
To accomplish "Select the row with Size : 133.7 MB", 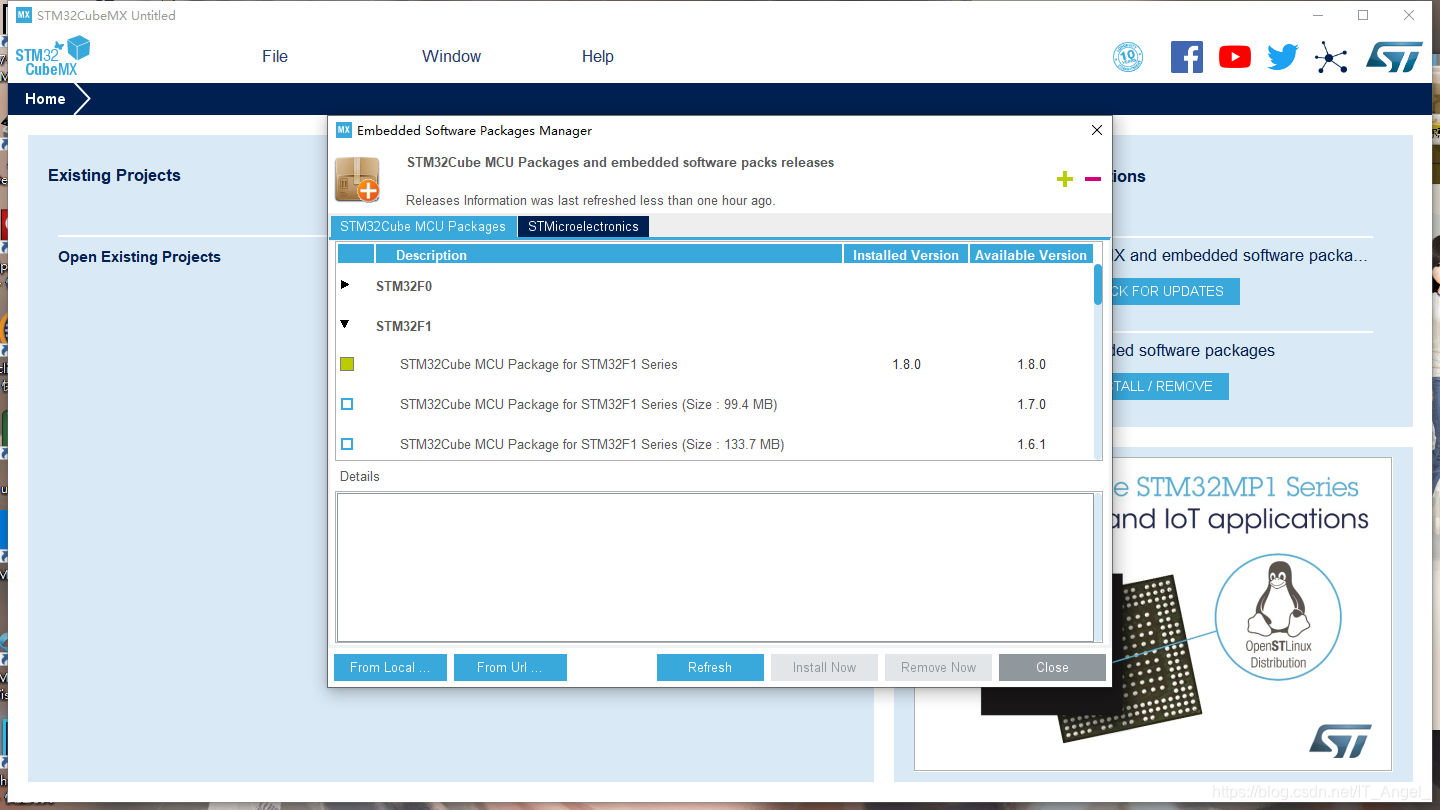I will [715, 444].
